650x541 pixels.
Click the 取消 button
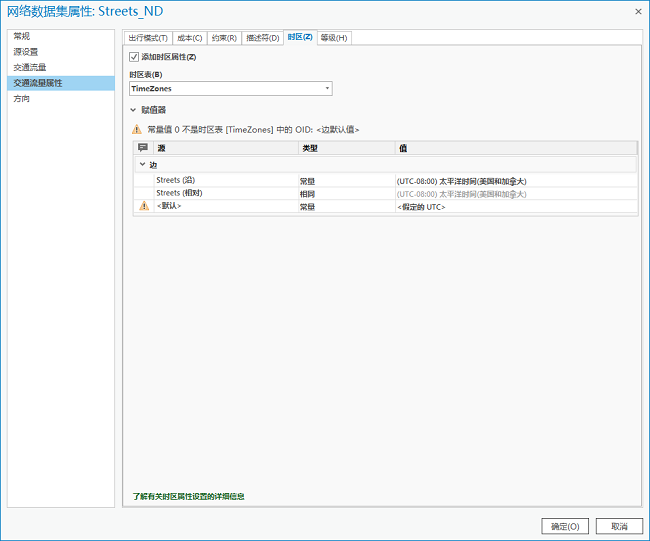[x=619, y=526]
